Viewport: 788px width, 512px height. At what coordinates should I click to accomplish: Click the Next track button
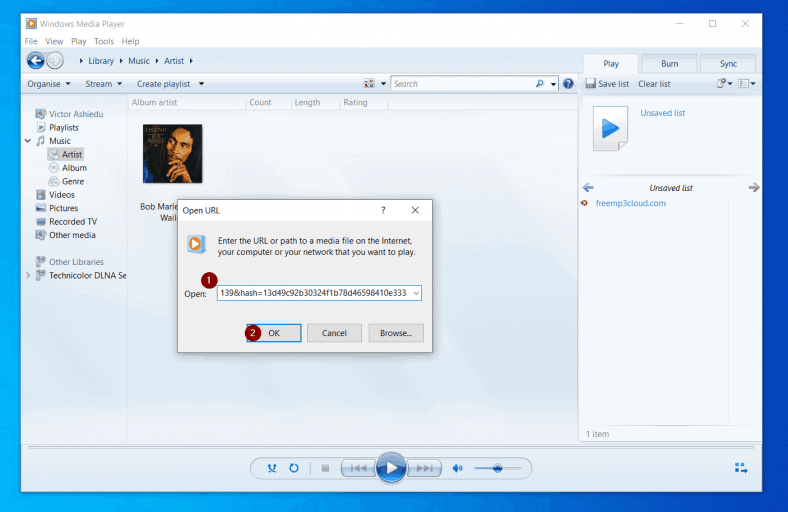coord(424,468)
